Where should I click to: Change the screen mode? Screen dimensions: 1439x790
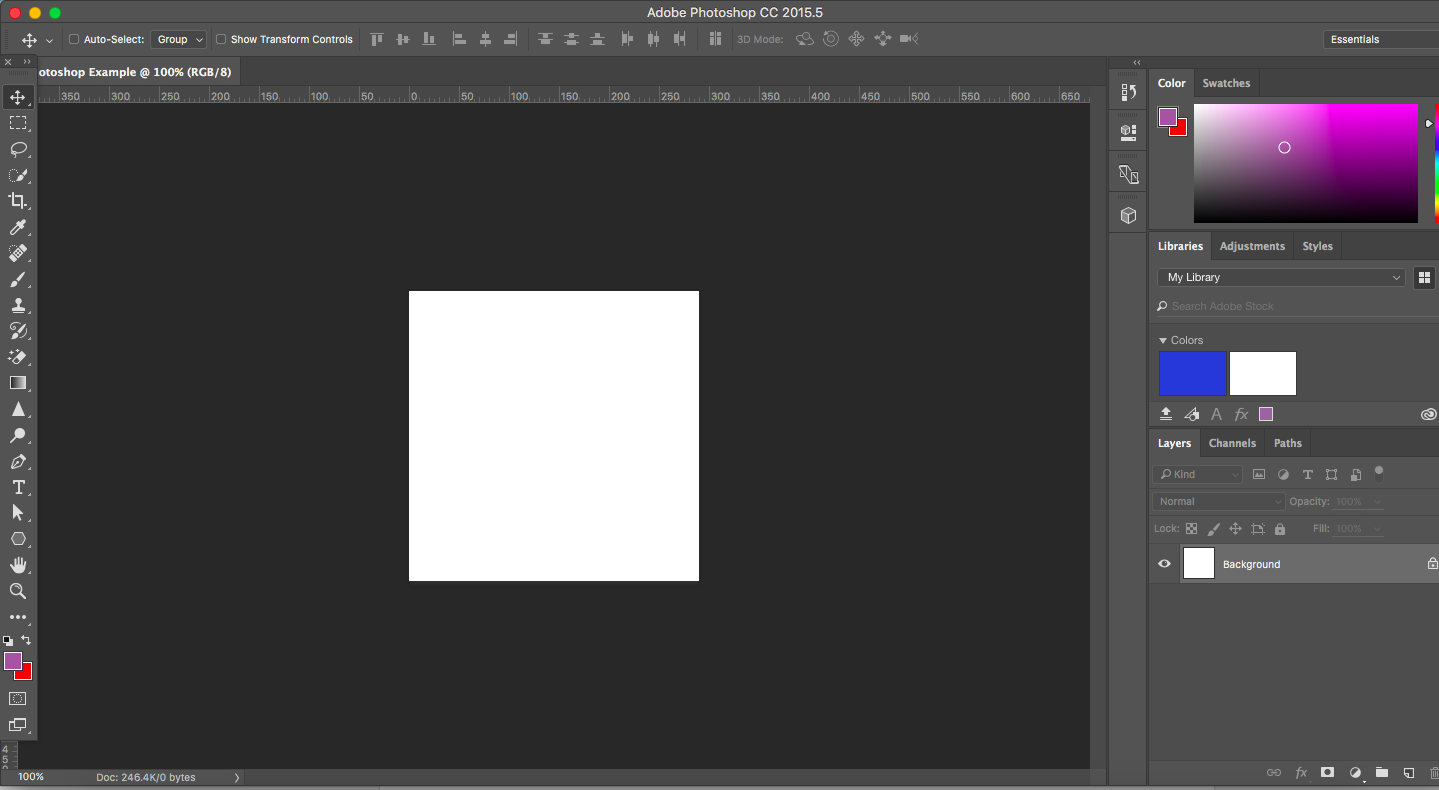pos(18,725)
